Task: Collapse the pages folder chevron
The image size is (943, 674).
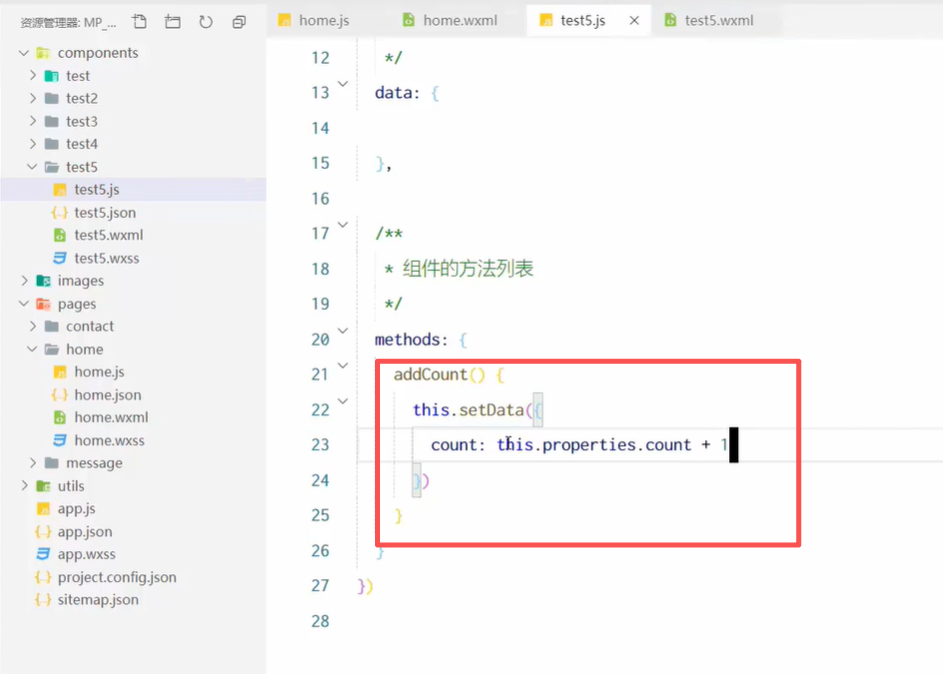Action: point(24,304)
